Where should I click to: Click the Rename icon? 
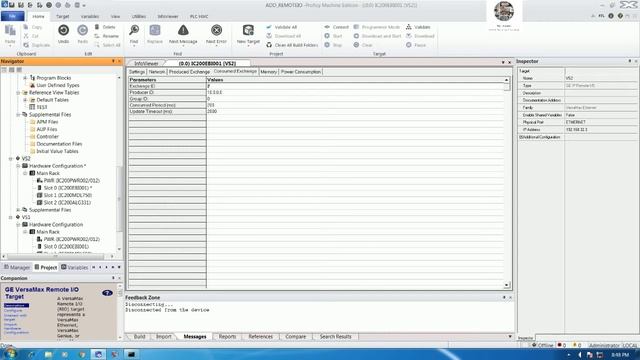pos(97,36)
